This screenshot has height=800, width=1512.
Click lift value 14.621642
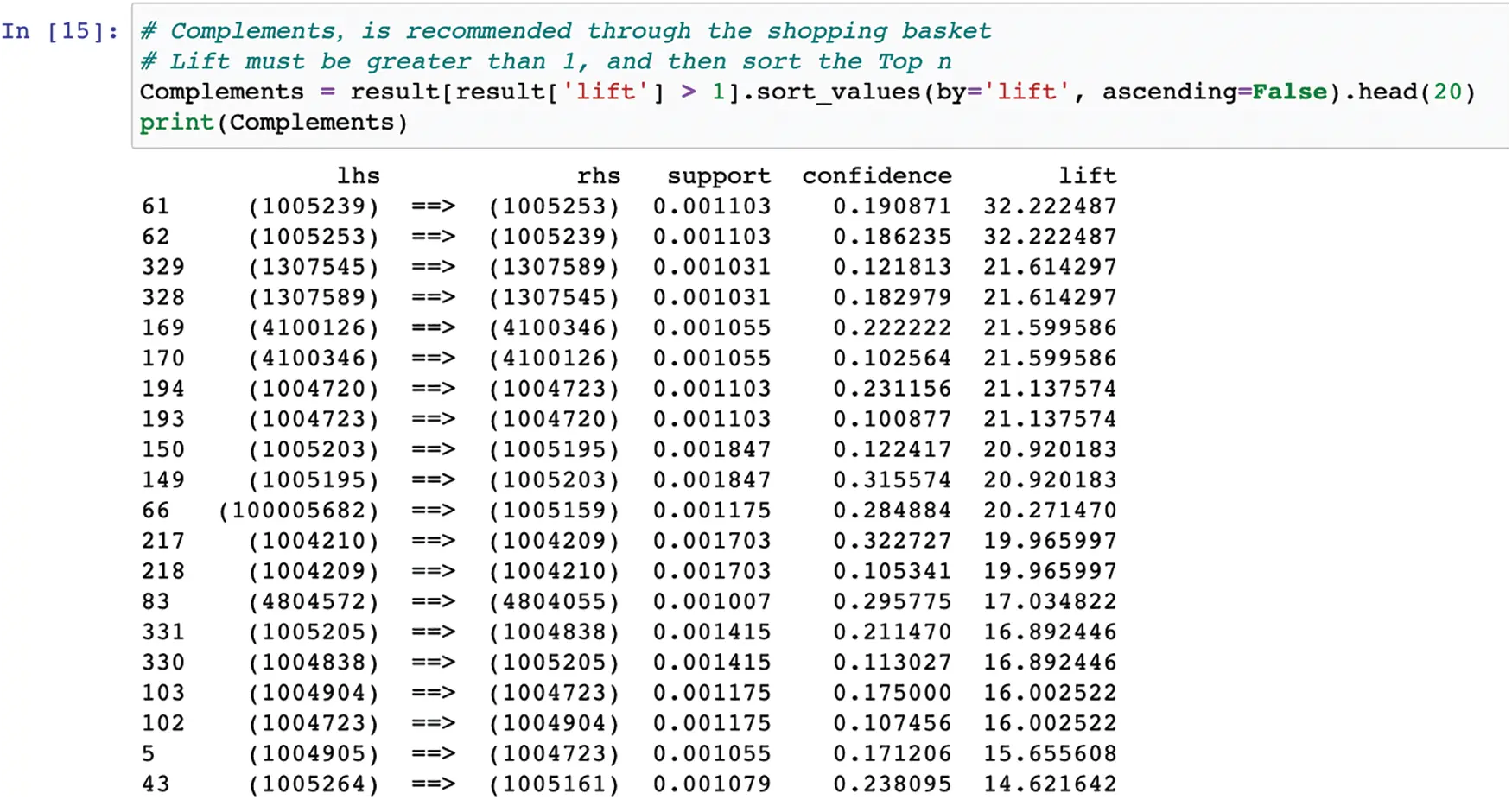click(x=1050, y=784)
